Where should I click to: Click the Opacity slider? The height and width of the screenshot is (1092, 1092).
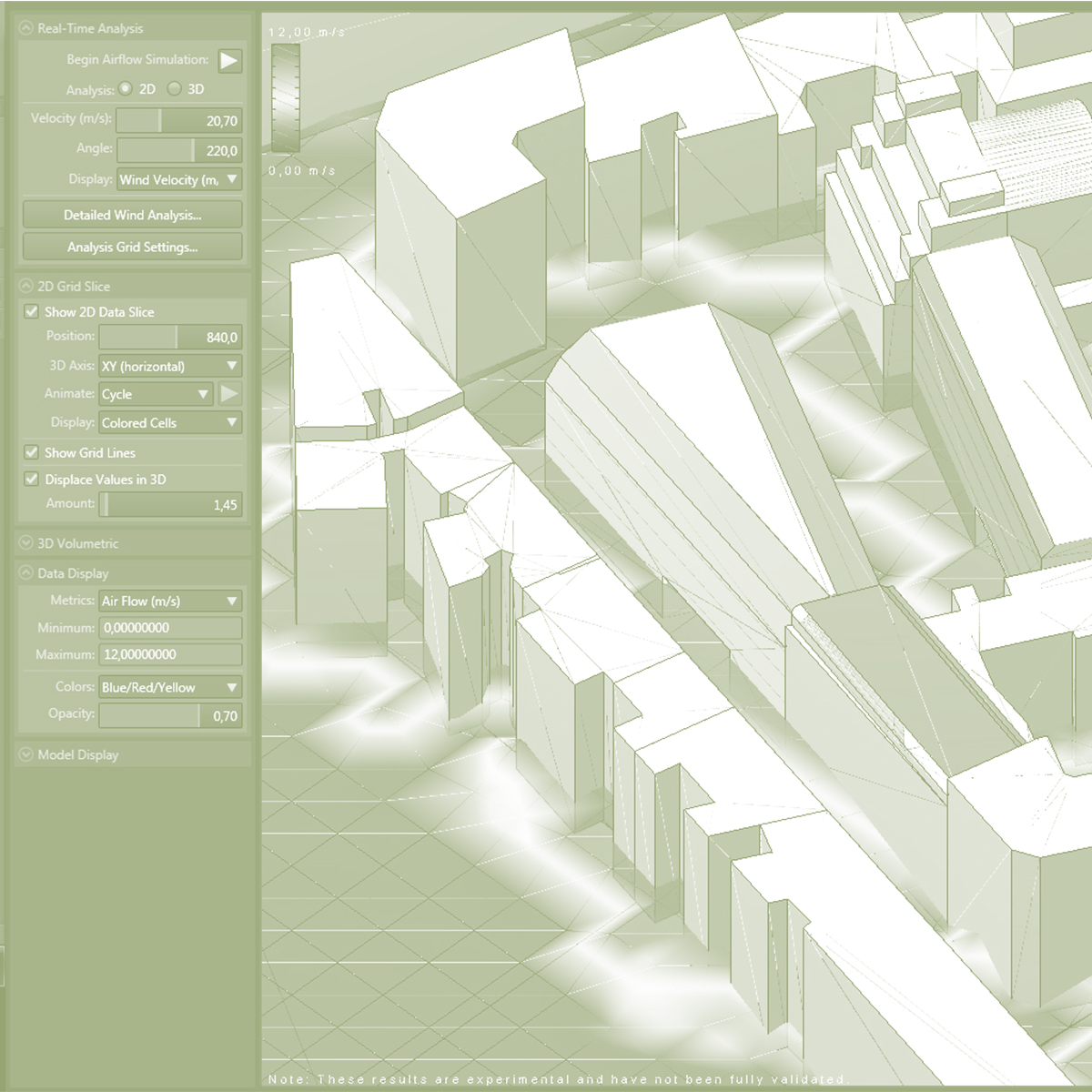click(x=170, y=716)
